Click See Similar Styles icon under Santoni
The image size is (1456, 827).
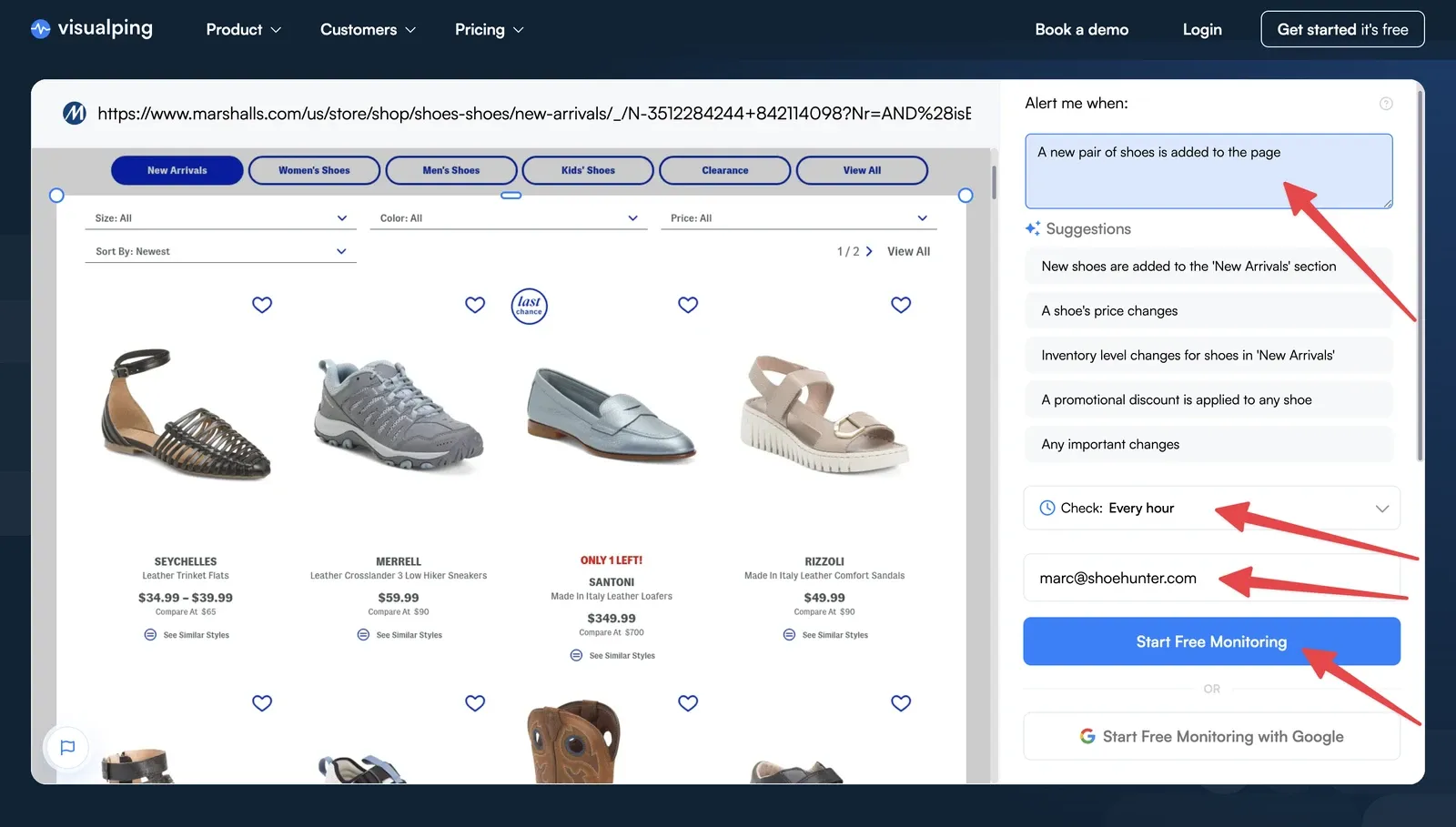coord(576,655)
